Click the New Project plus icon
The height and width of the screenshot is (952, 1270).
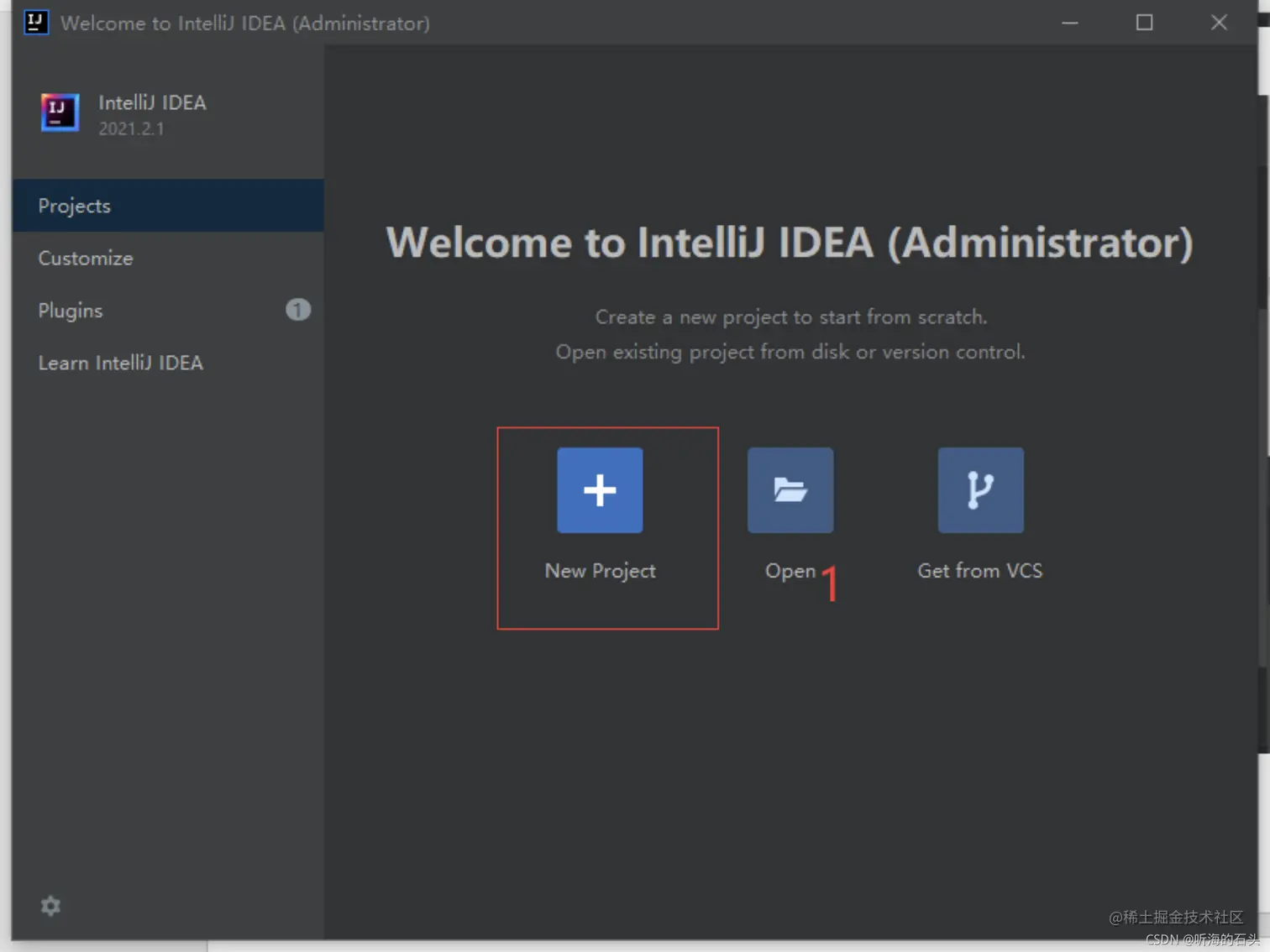pos(600,490)
